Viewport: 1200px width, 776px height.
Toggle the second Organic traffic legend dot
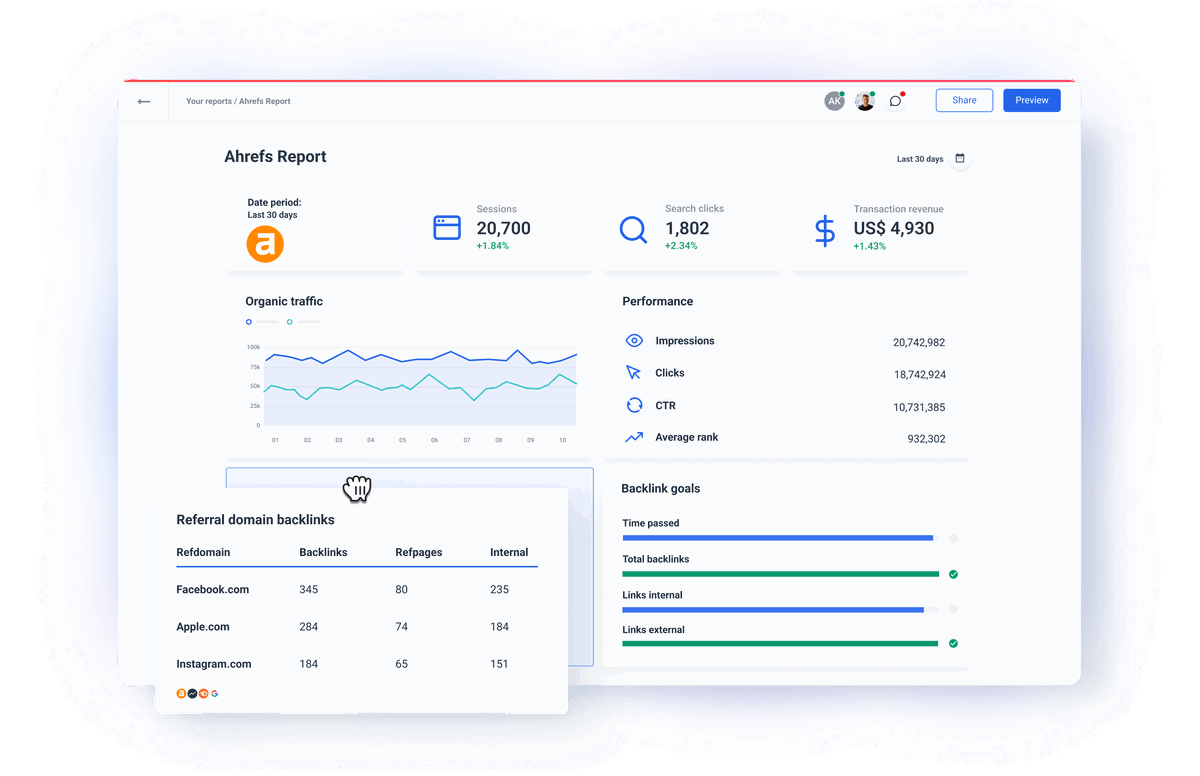[x=290, y=321]
